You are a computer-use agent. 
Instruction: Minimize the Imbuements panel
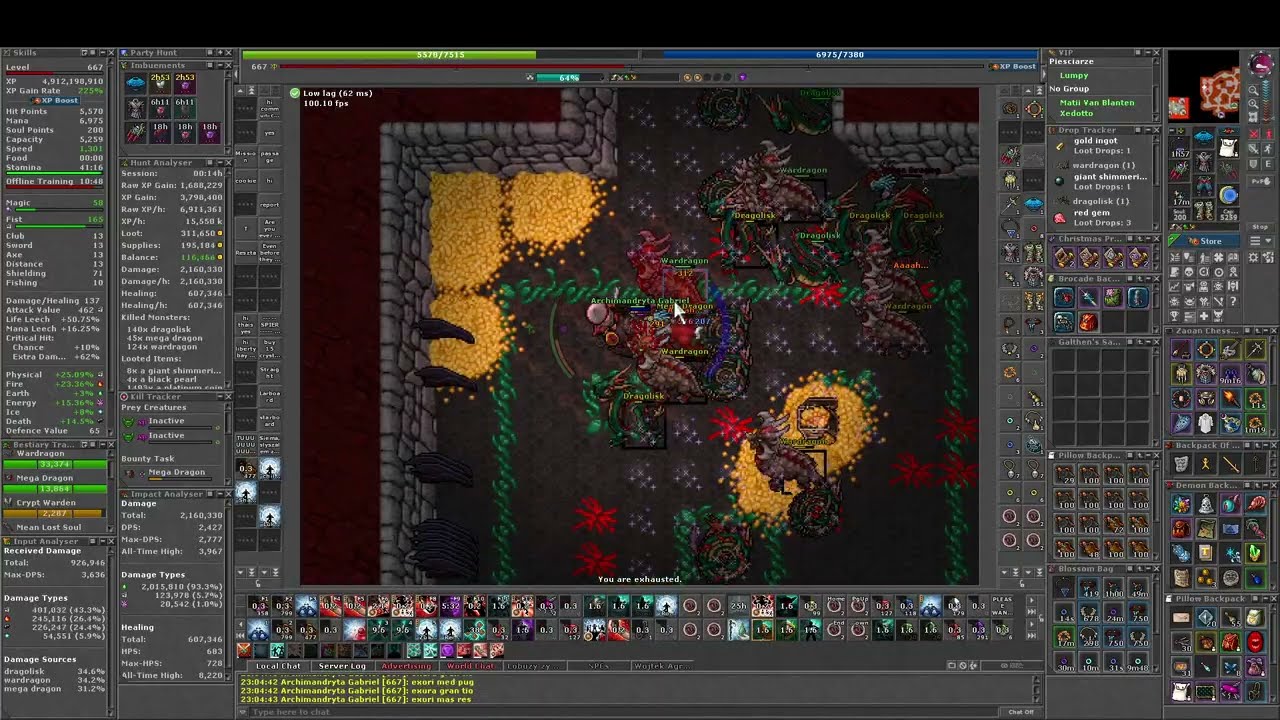pos(220,65)
